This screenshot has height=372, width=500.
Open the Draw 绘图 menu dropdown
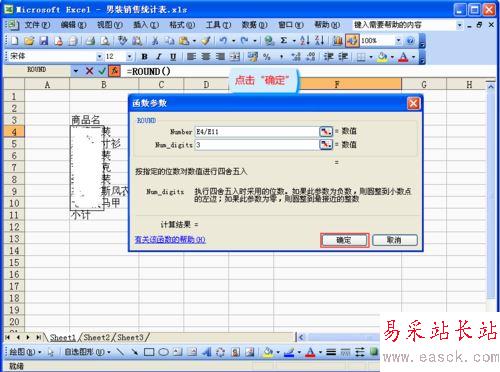click(x=25, y=352)
